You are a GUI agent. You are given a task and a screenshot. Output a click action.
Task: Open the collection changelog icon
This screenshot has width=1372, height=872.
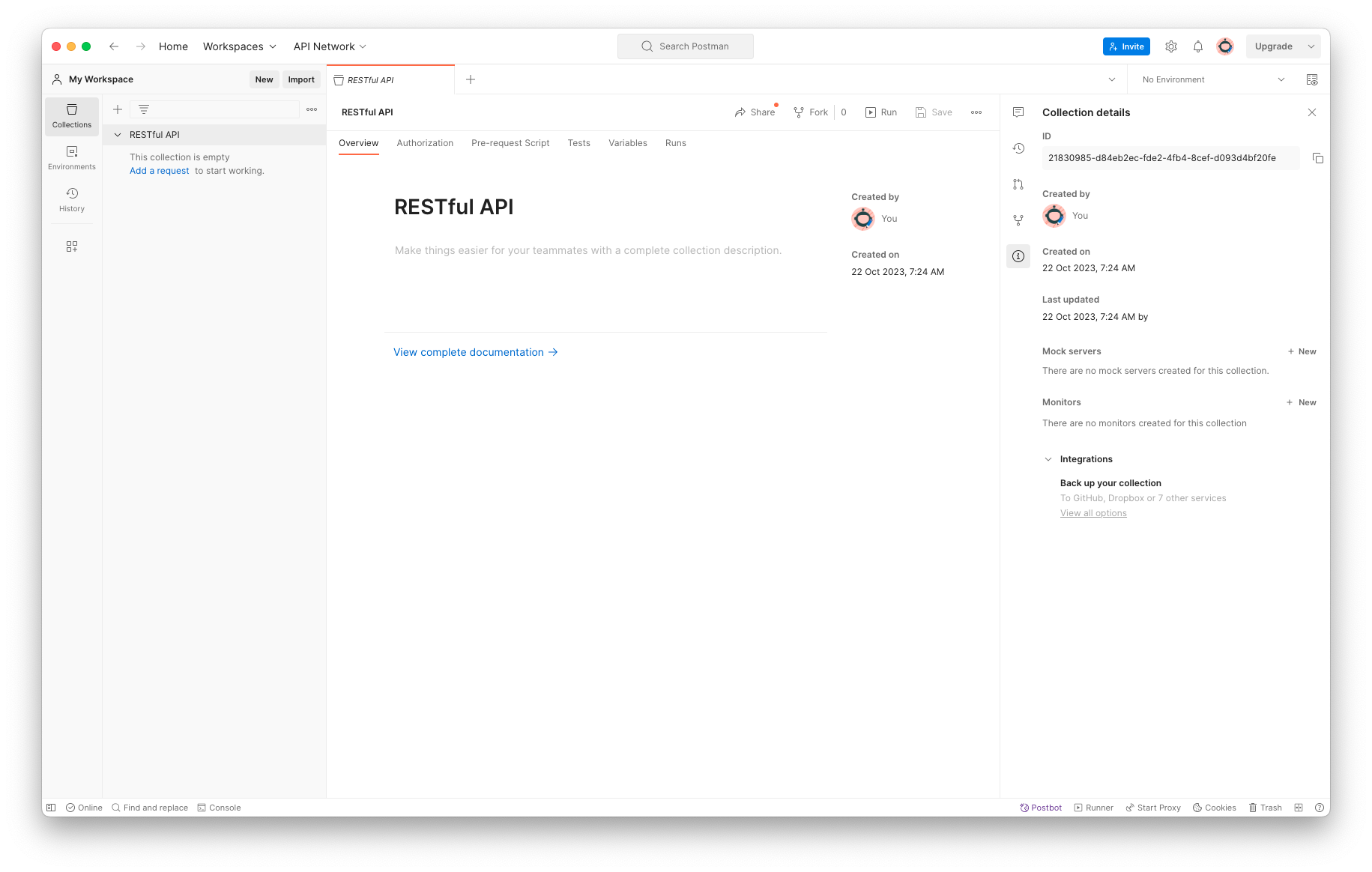pos(1018,148)
